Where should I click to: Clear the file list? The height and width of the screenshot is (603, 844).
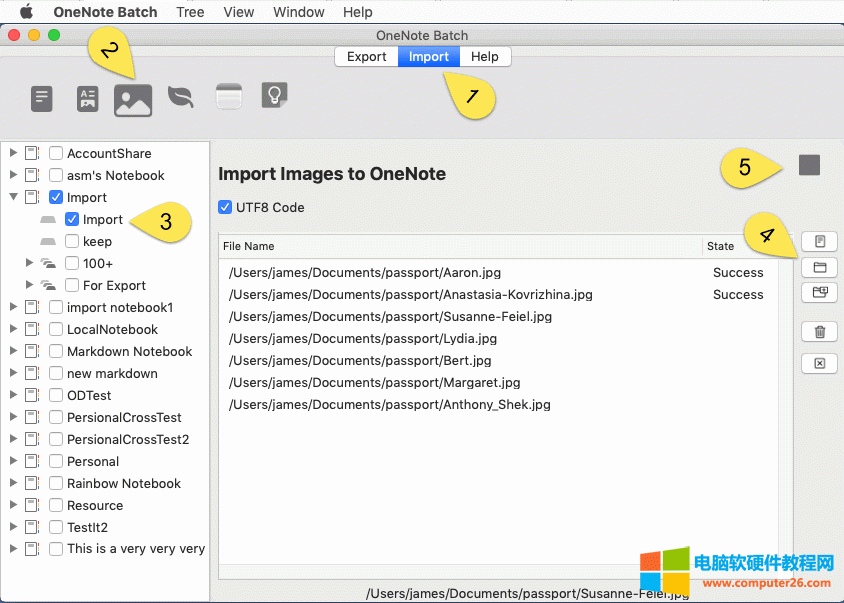tap(819, 362)
